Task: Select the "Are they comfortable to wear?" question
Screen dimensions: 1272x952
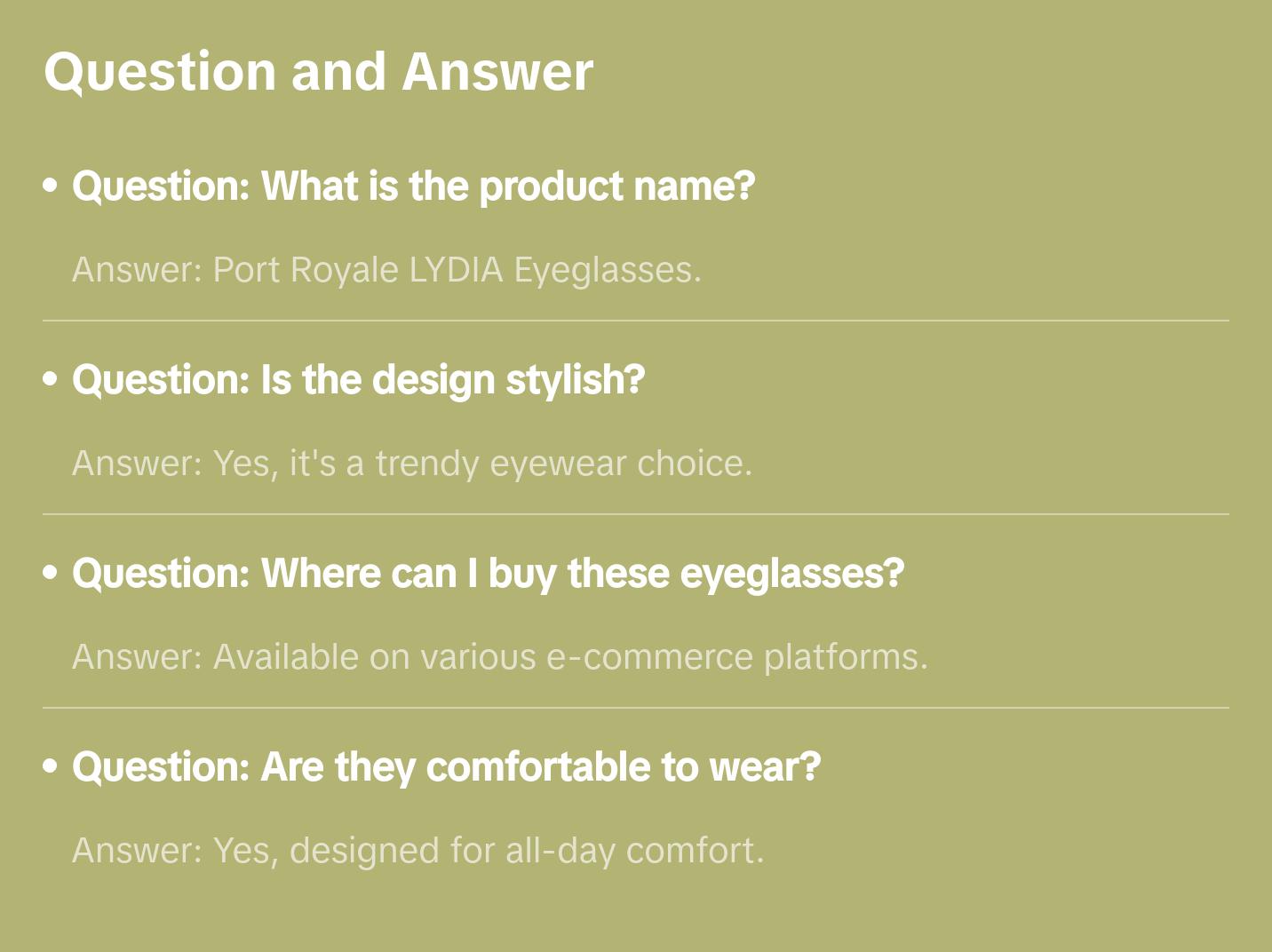Action: pos(446,767)
